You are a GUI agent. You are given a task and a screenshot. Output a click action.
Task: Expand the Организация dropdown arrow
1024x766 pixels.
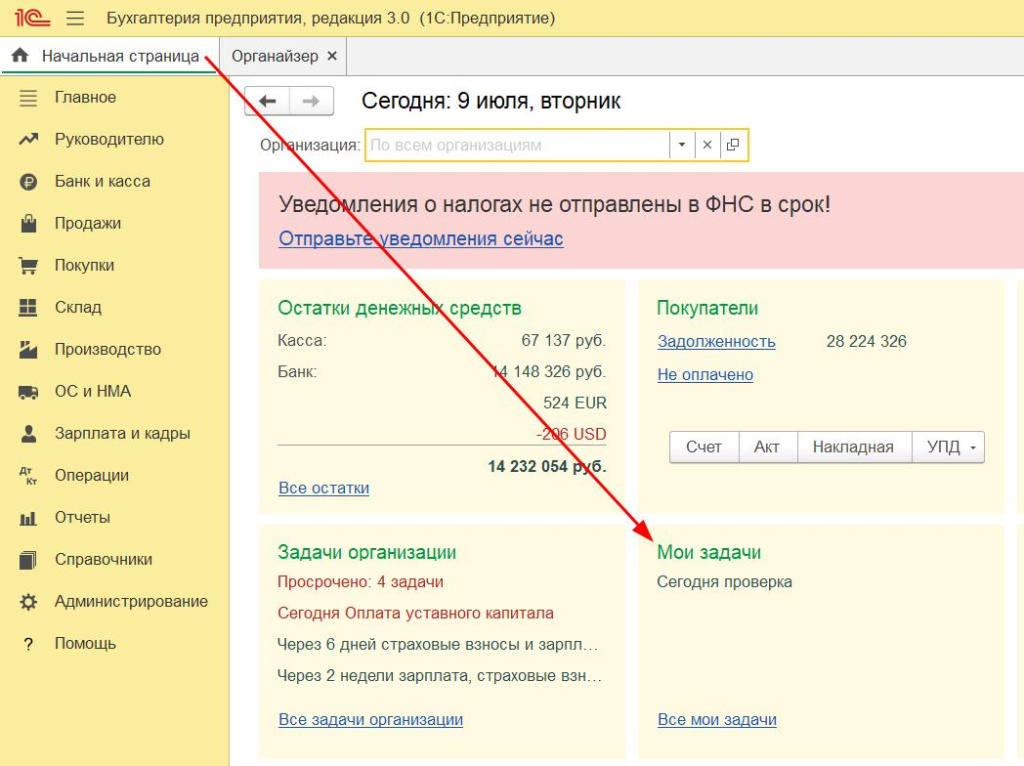[682, 145]
